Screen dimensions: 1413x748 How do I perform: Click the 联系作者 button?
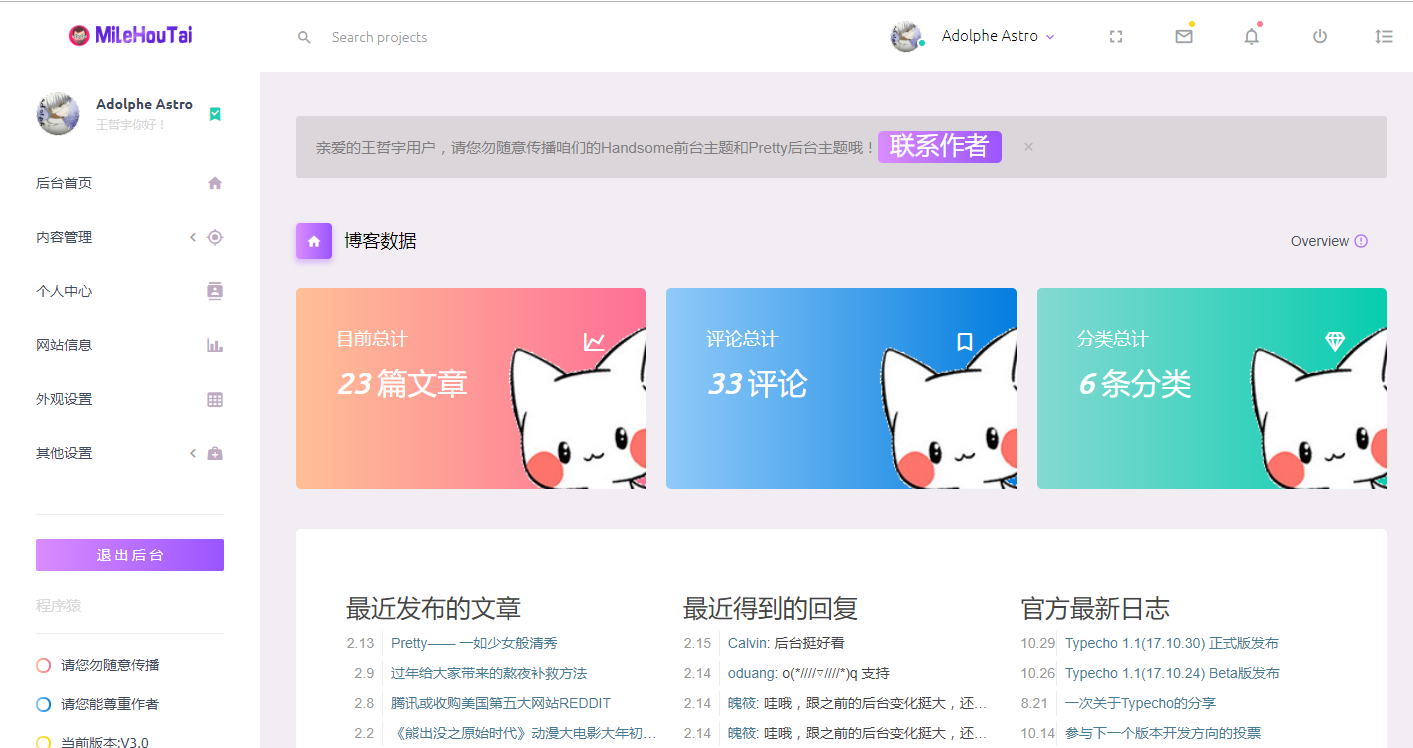coord(940,146)
